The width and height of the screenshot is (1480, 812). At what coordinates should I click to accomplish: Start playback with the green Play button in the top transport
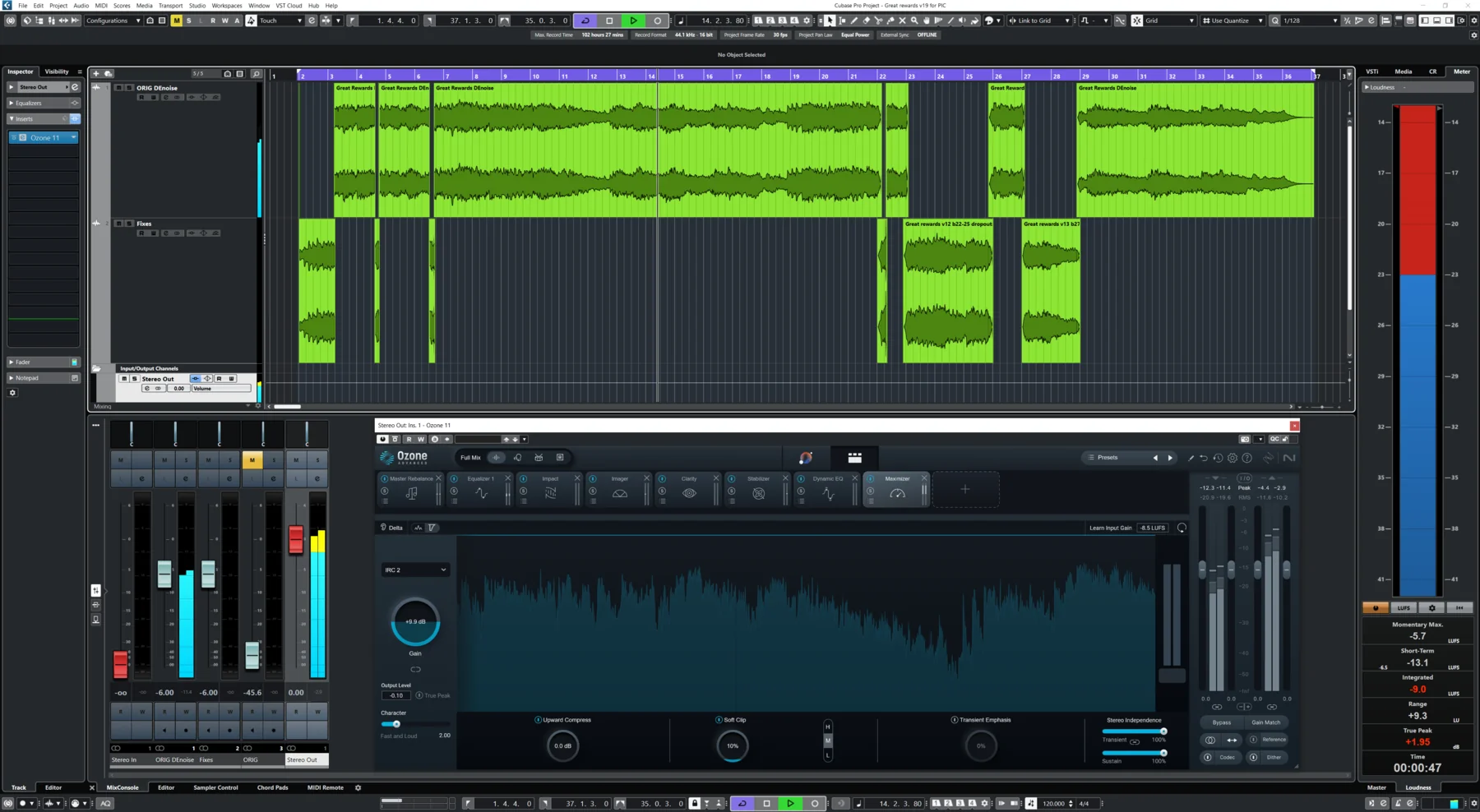[x=633, y=21]
